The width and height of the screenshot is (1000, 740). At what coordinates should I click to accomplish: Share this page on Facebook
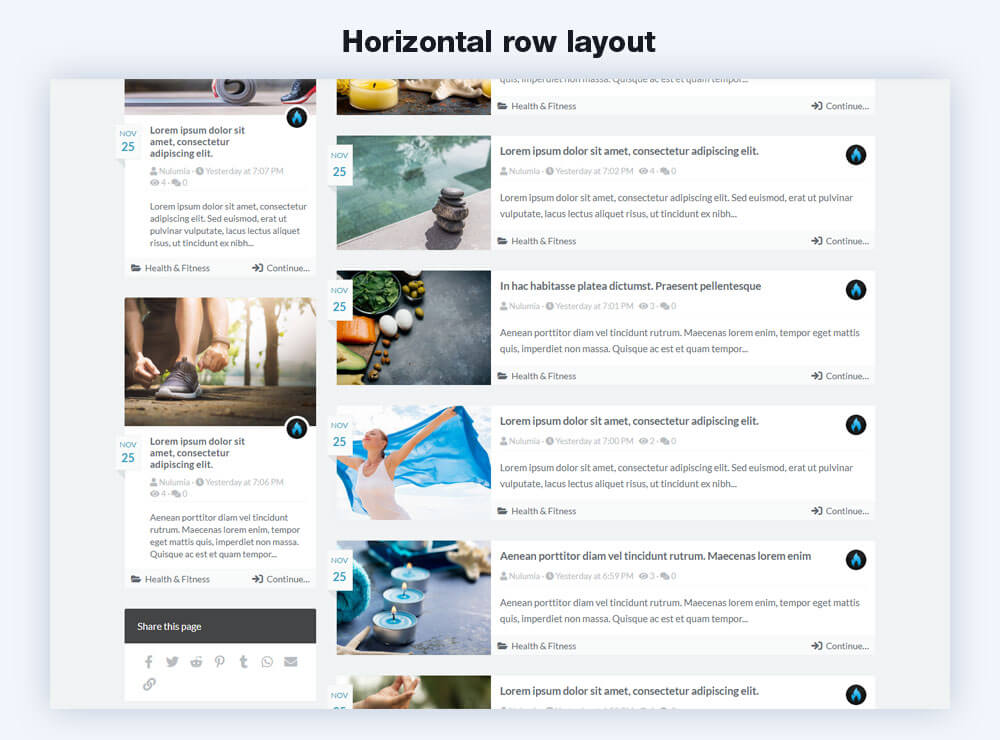pyautogui.click(x=149, y=662)
